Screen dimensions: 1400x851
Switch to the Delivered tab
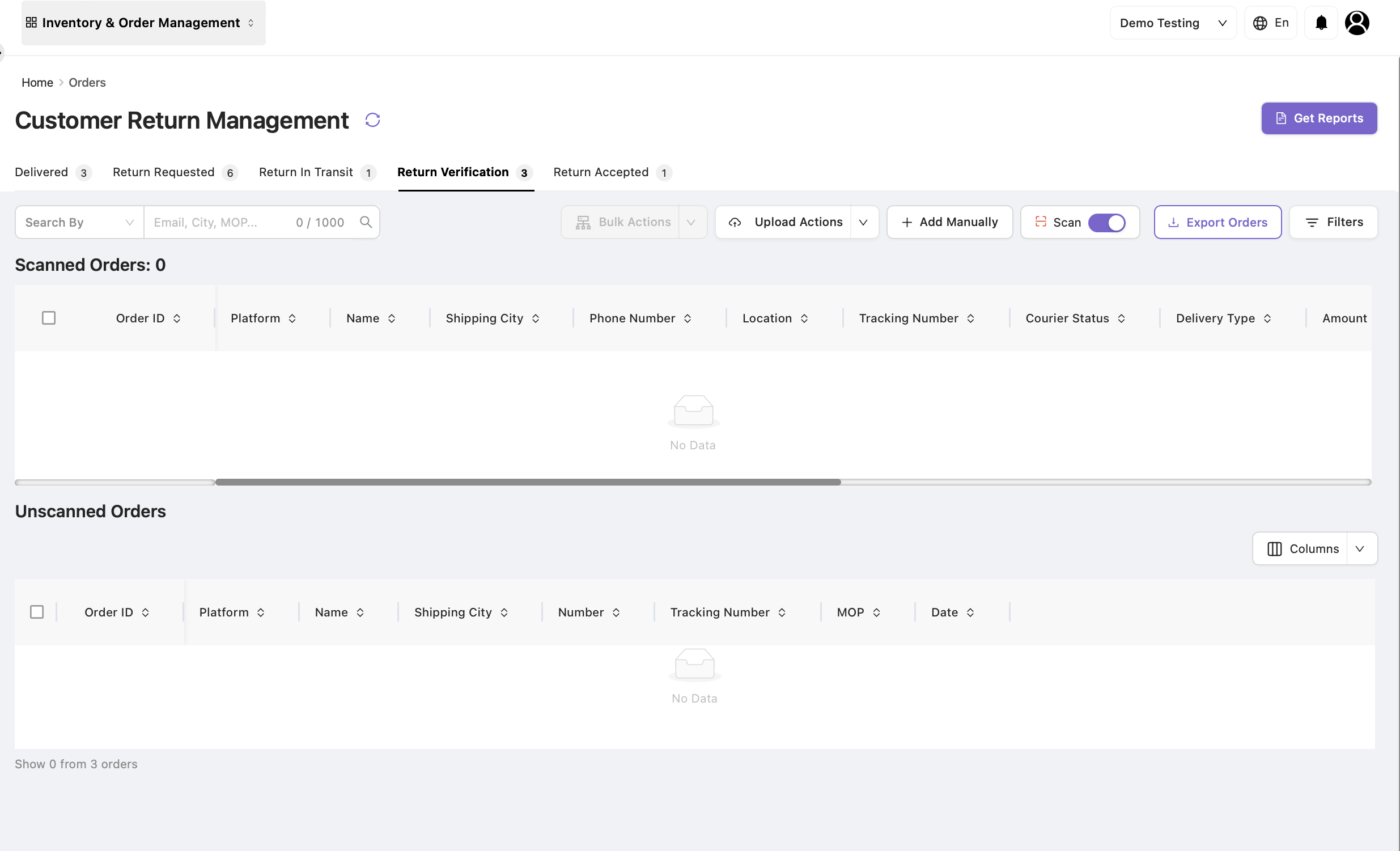tap(53, 172)
